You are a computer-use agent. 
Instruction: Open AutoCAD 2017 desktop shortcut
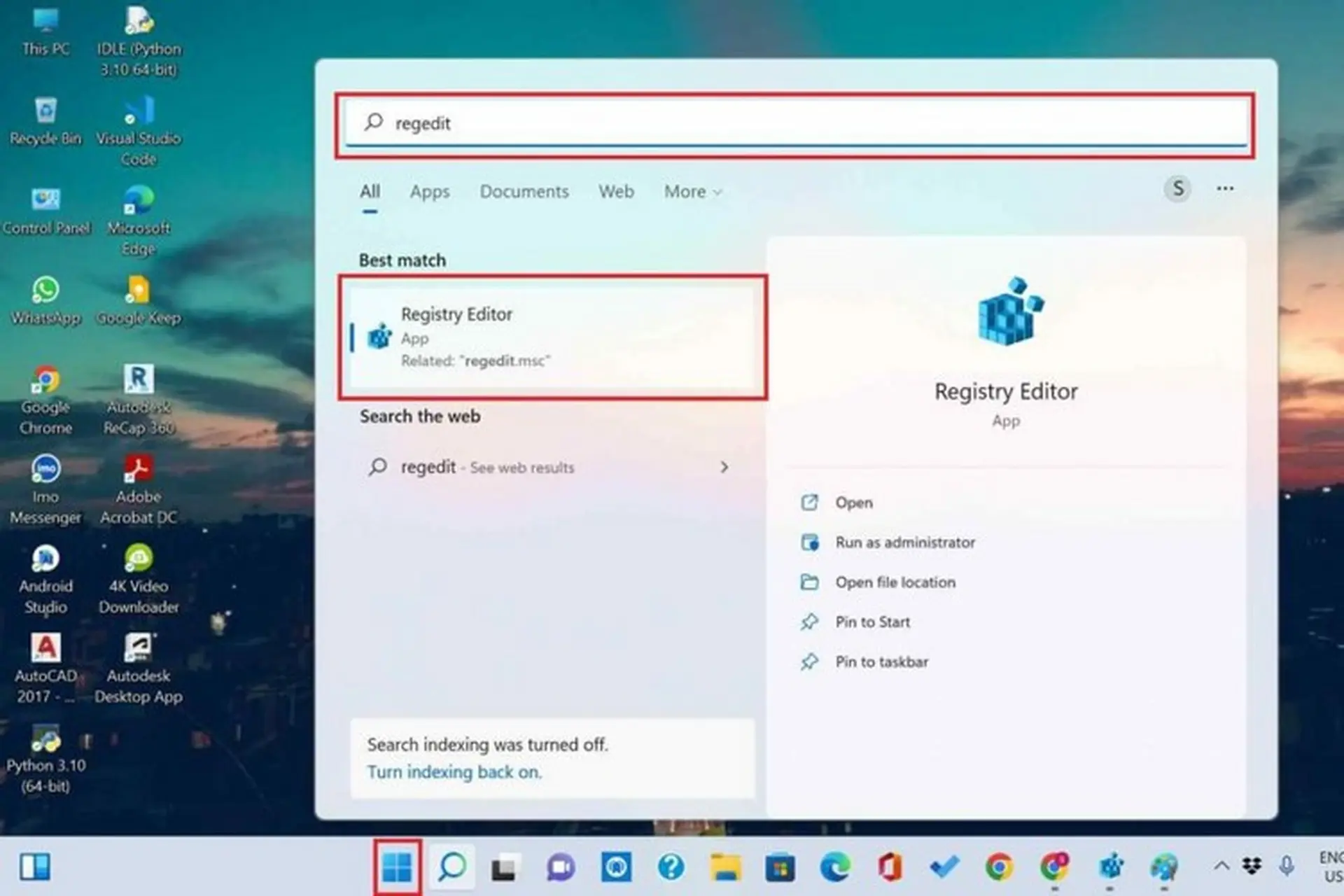45,668
